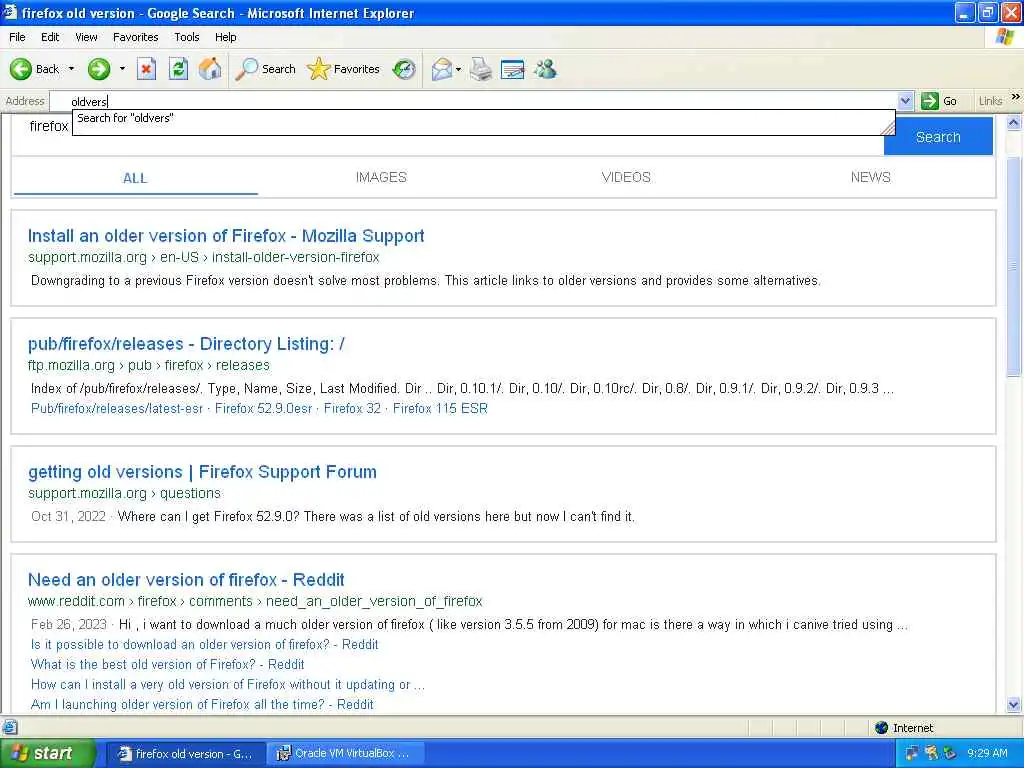Click the scrollbar down arrow
This screenshot has width=1024, height=768.
click(x=1014, y=704)
